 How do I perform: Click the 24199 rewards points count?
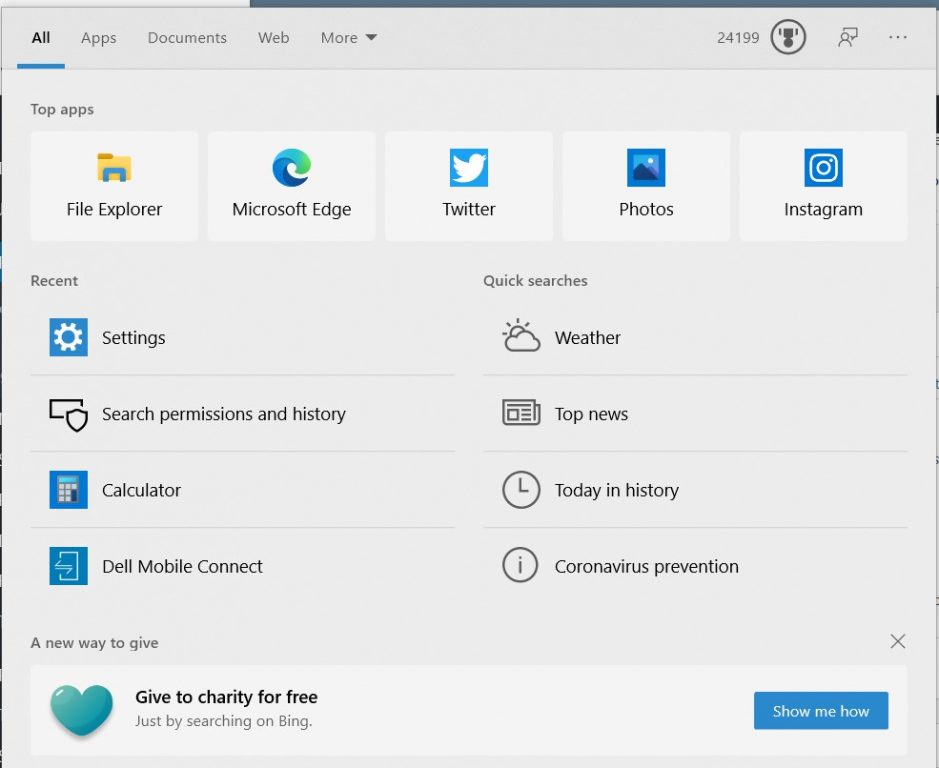[738, 38]
